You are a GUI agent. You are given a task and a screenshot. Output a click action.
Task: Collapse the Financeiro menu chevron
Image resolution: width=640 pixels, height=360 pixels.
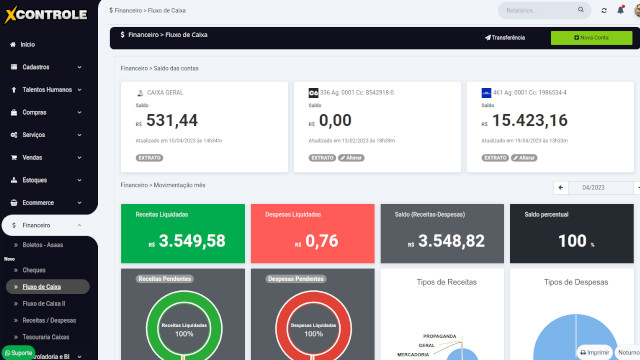click(x=79, y=225)
